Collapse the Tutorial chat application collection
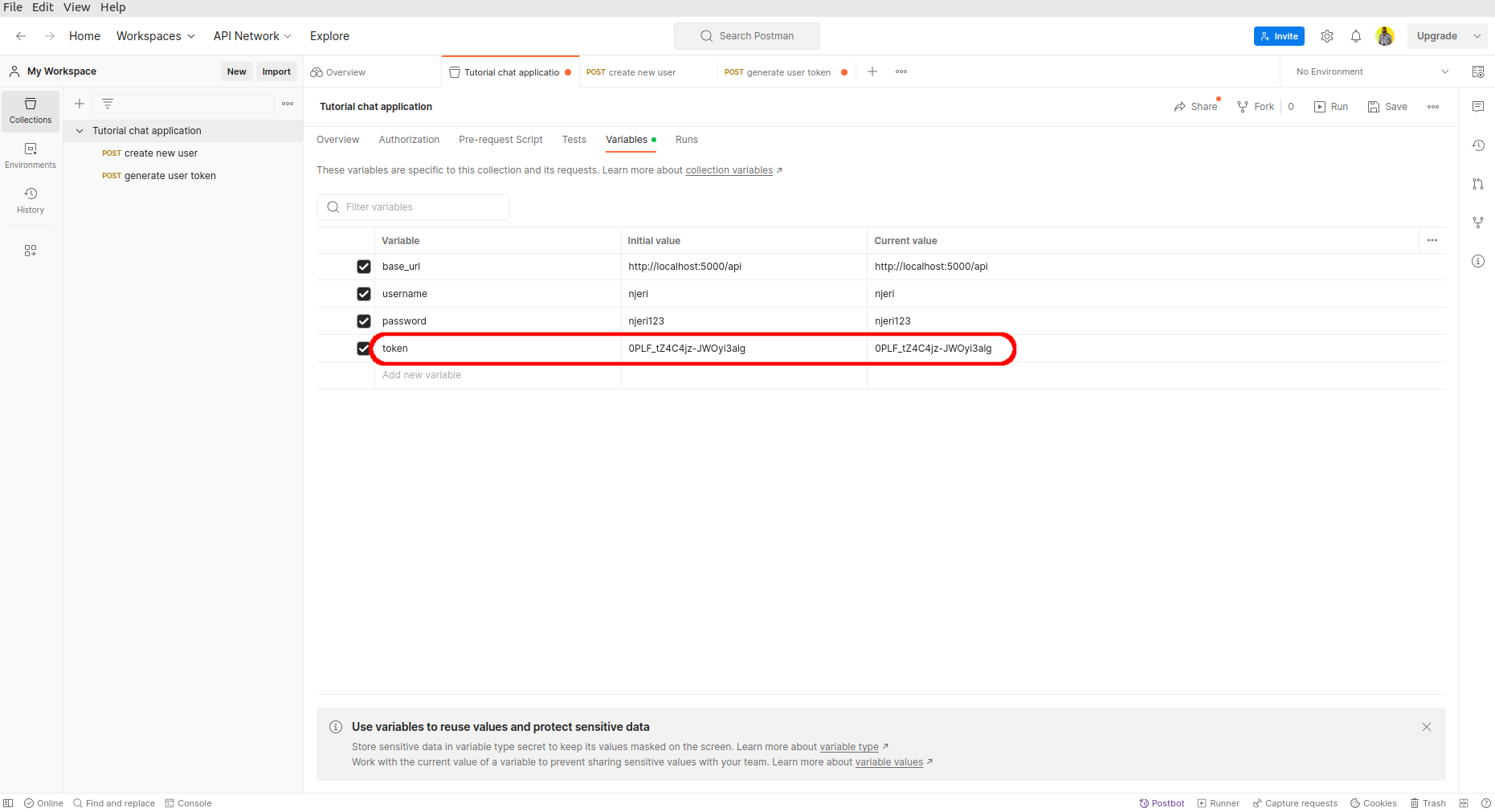This screenshot has height=812, width=1495. pos(80,131)
